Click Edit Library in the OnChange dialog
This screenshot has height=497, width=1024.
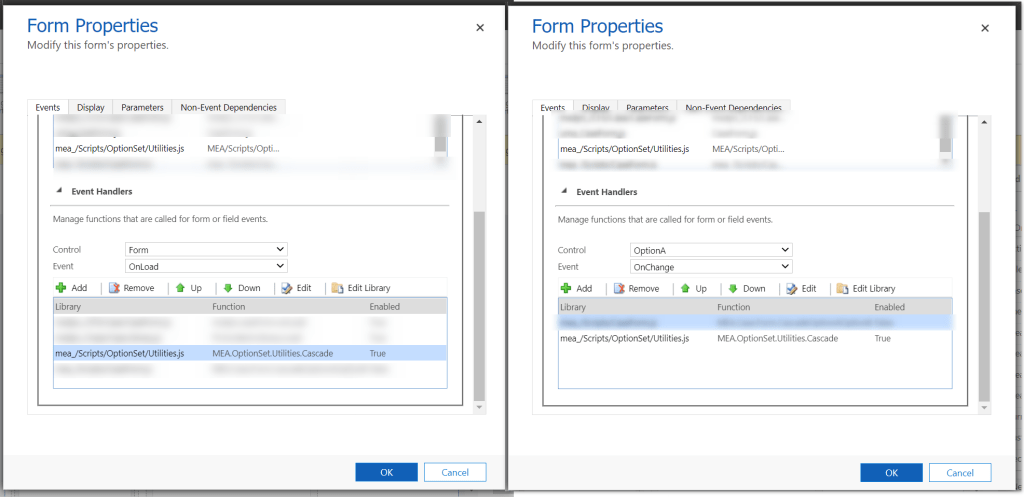point(841,289)
